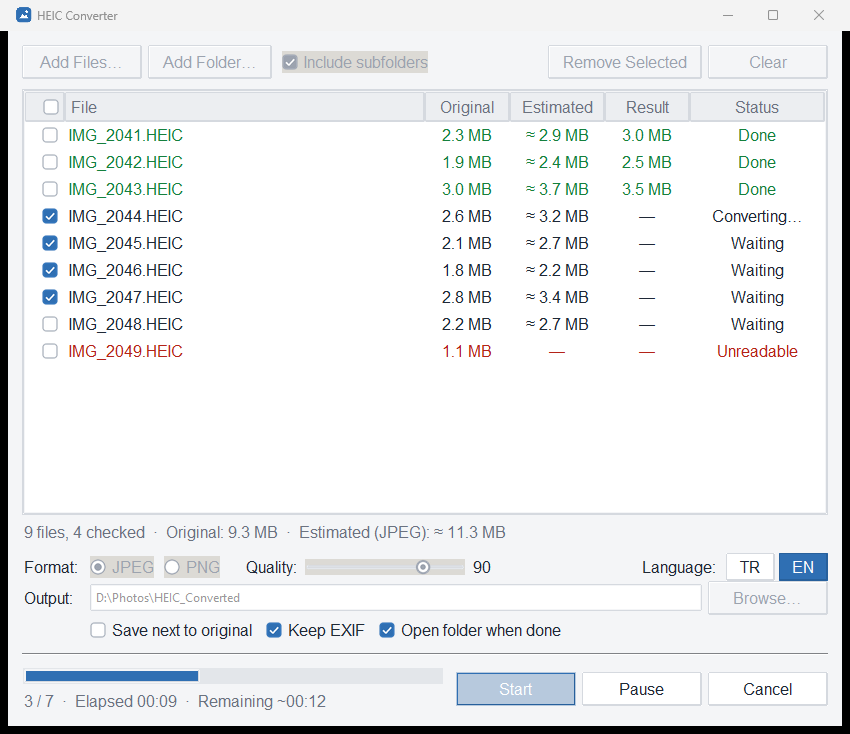The width and height of the screenshot is (850, 734).
Task: Uncheck the IMG_2046.HEIC row checkbox
Action: coord(50,270)
